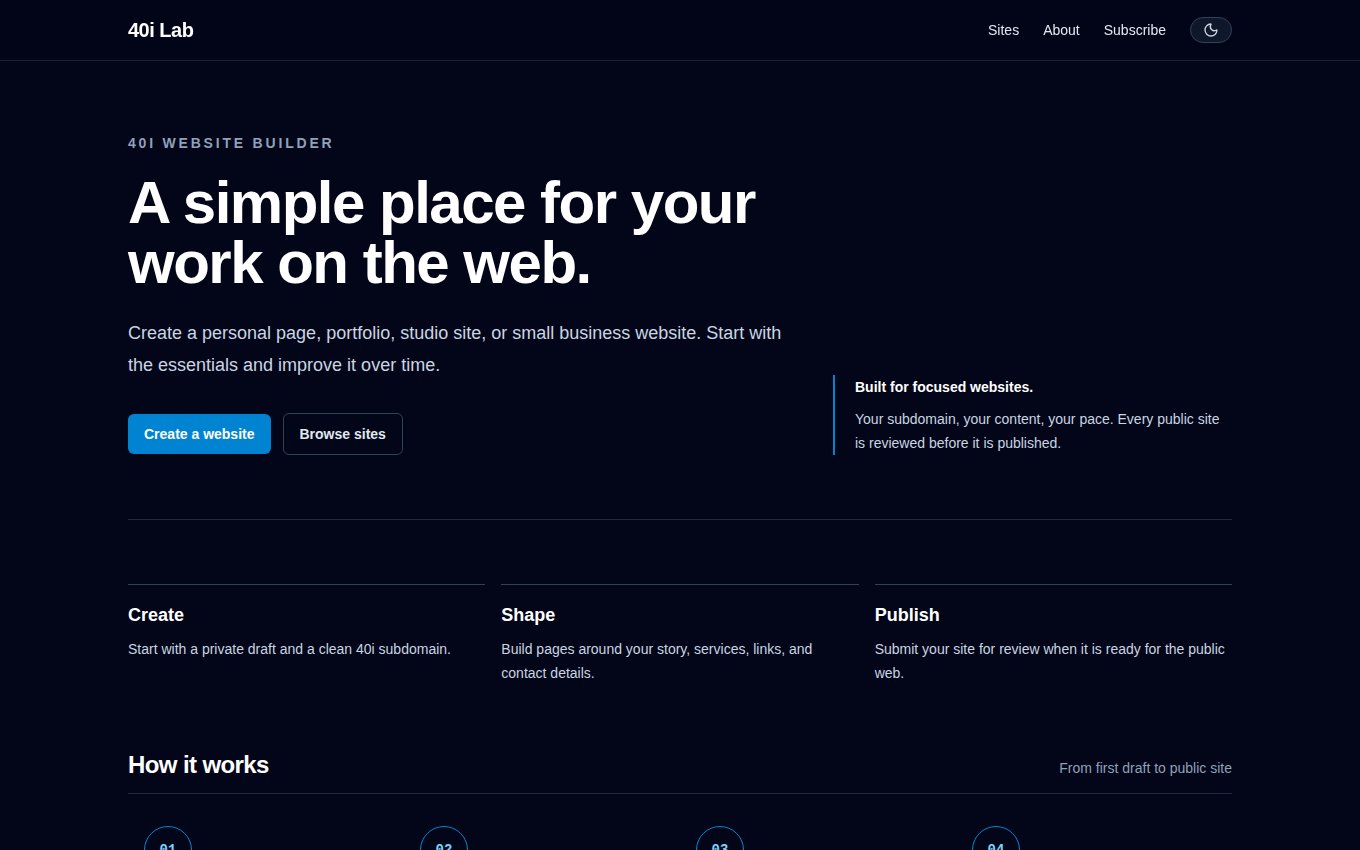Go to the About page

pos(1061,30)
